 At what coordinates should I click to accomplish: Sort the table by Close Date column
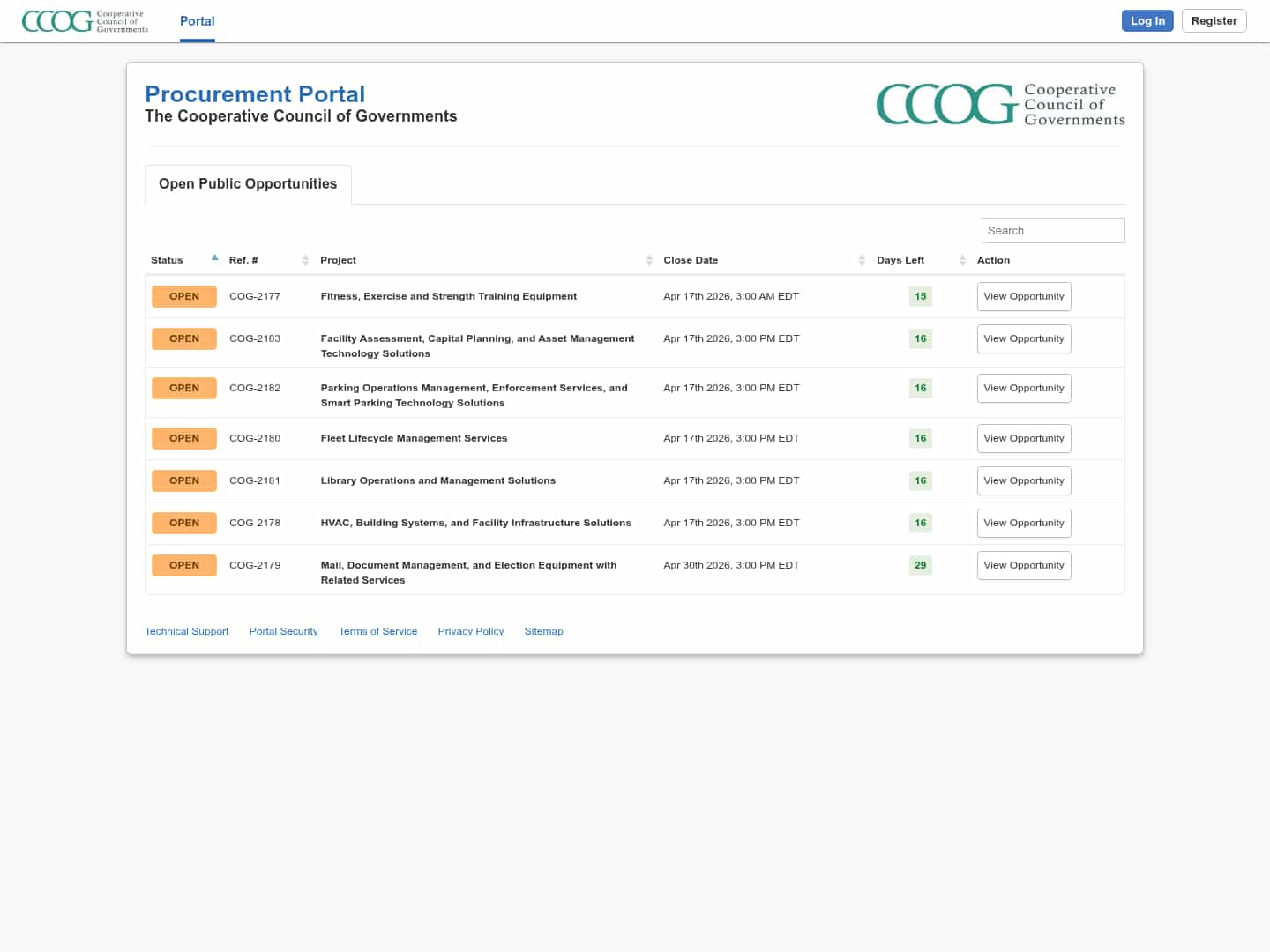861,260
